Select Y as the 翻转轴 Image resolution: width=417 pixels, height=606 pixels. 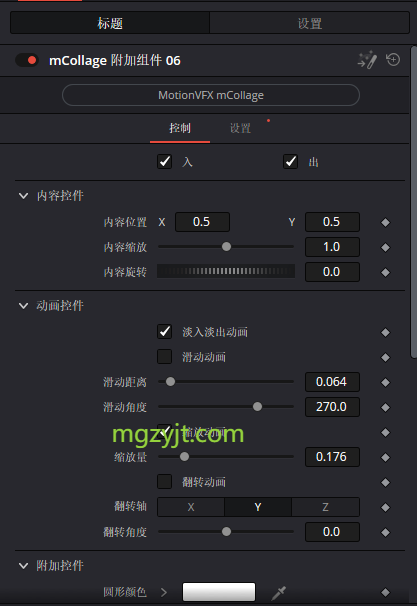(x=258, y=507)
